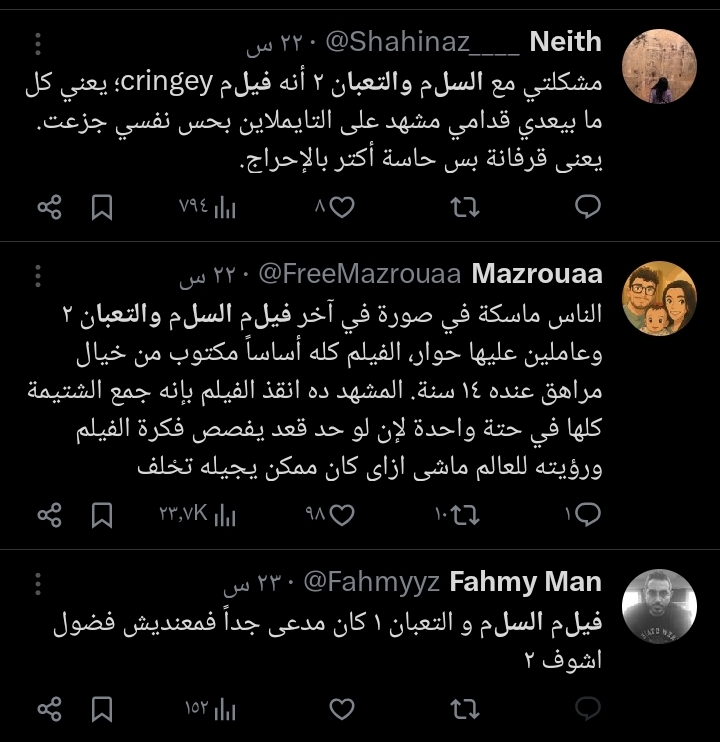Reply to Neith's tweet
This screenshot has width=720, height=742.
coord(589,207)
